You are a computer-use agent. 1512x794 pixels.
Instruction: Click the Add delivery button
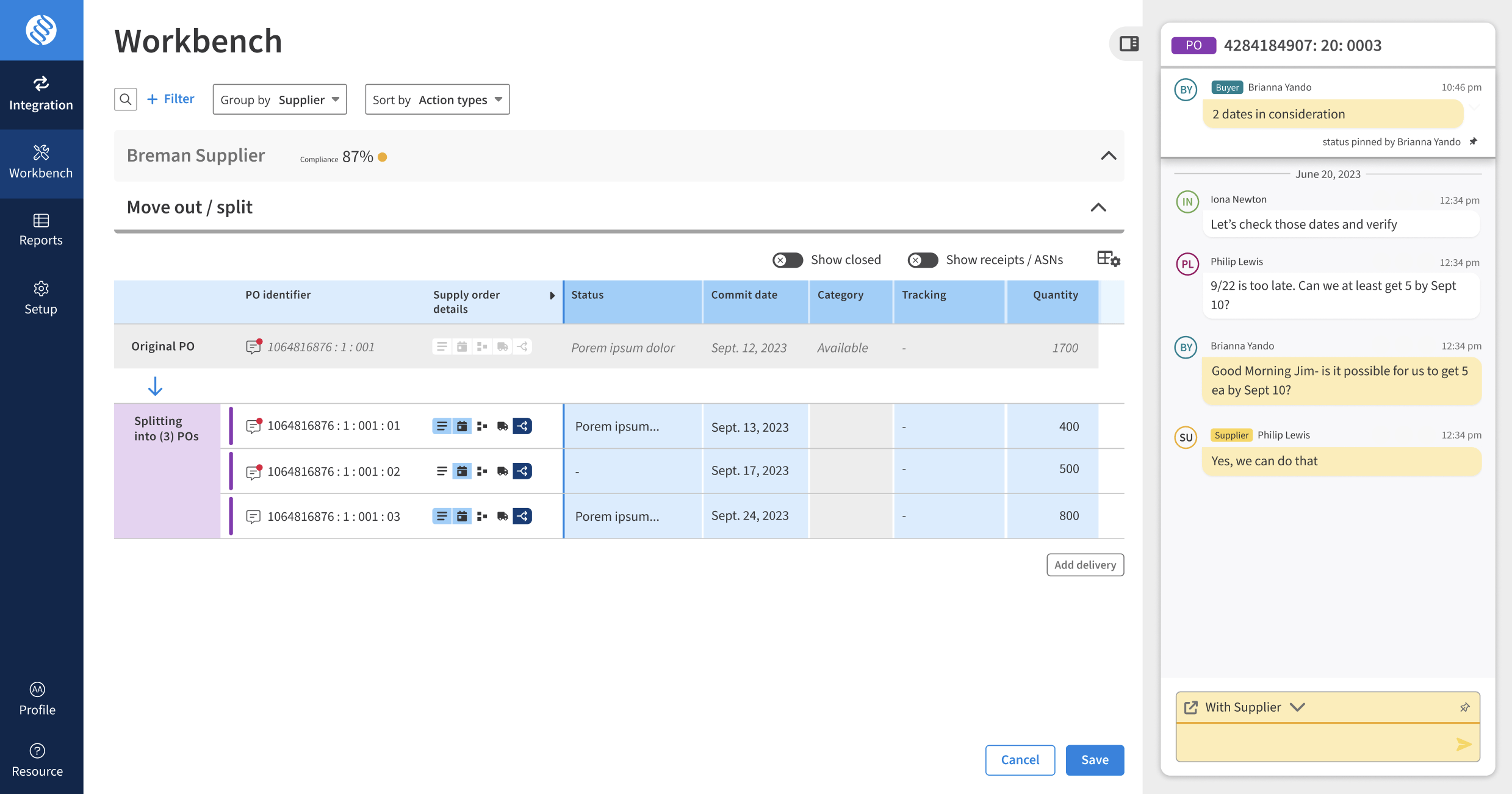pyautogui.click(x=1085, y=565)
